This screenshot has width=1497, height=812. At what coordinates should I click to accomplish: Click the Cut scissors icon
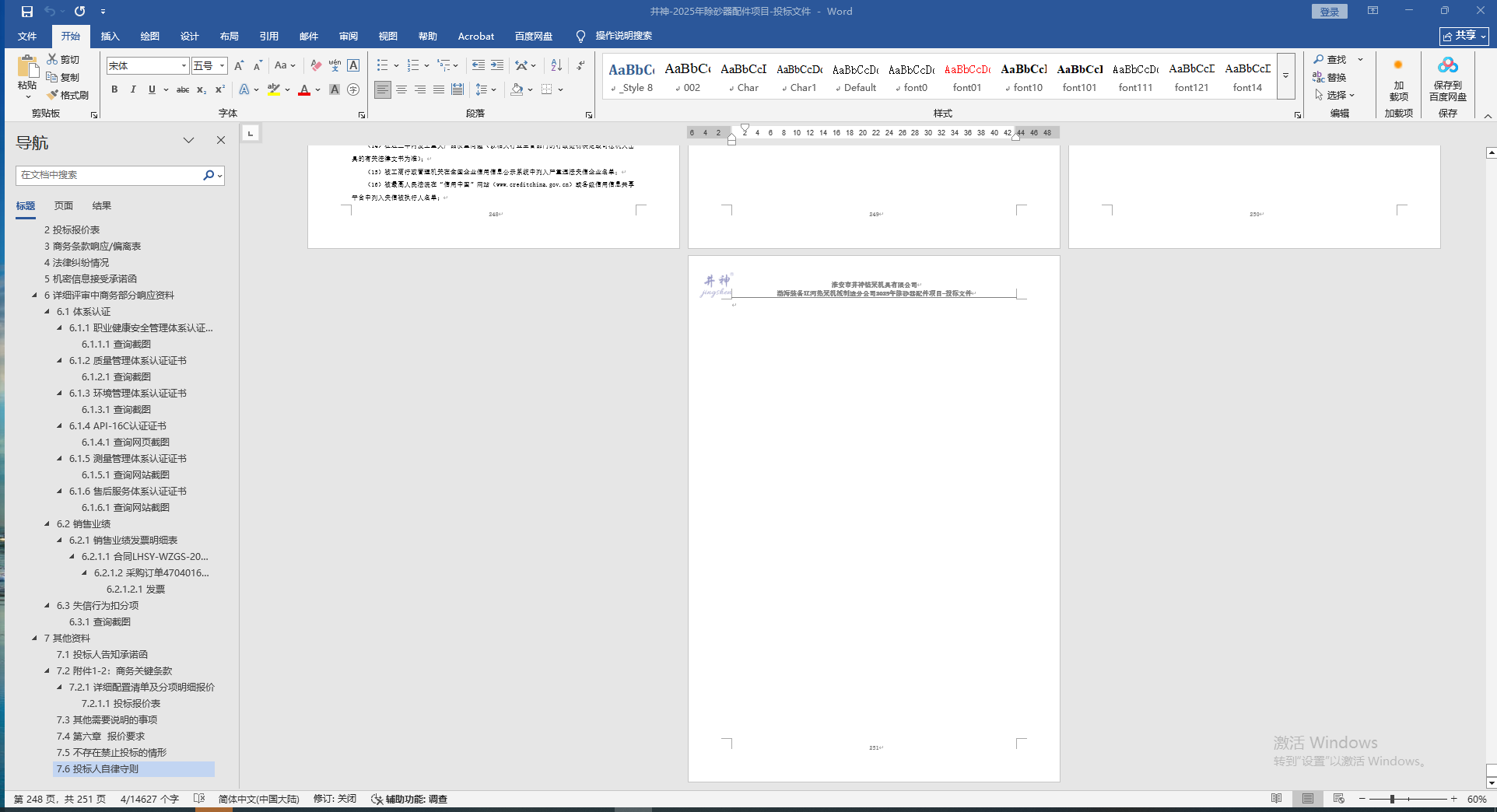(52, 59)
